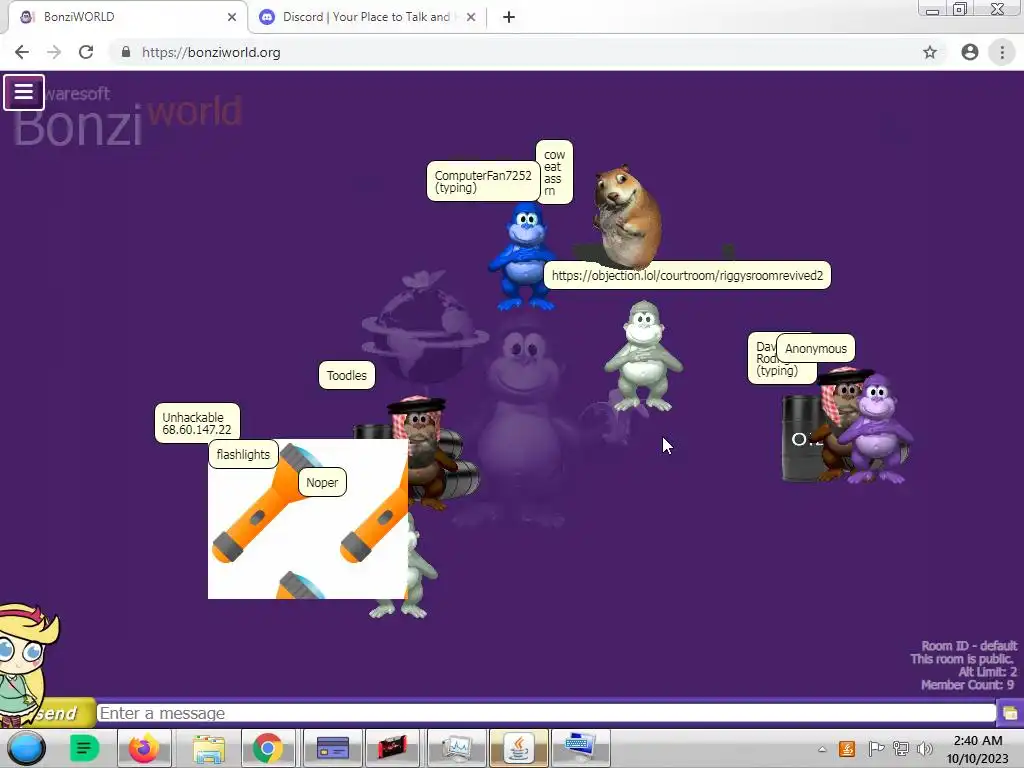
Task: Open the blue card app in taskbar
Action: [x=332, y=748]
